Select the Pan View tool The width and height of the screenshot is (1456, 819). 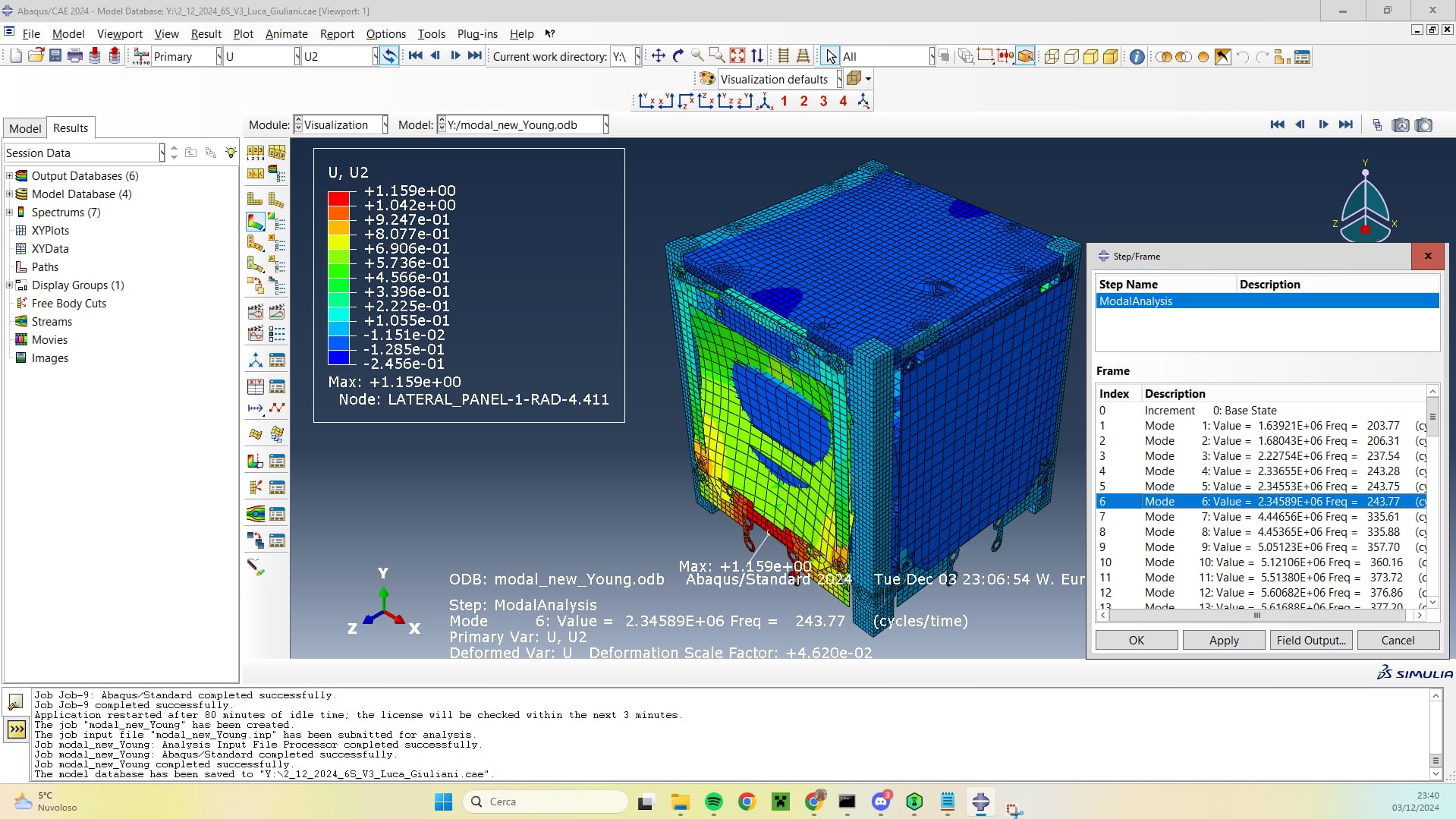point(658,56)
